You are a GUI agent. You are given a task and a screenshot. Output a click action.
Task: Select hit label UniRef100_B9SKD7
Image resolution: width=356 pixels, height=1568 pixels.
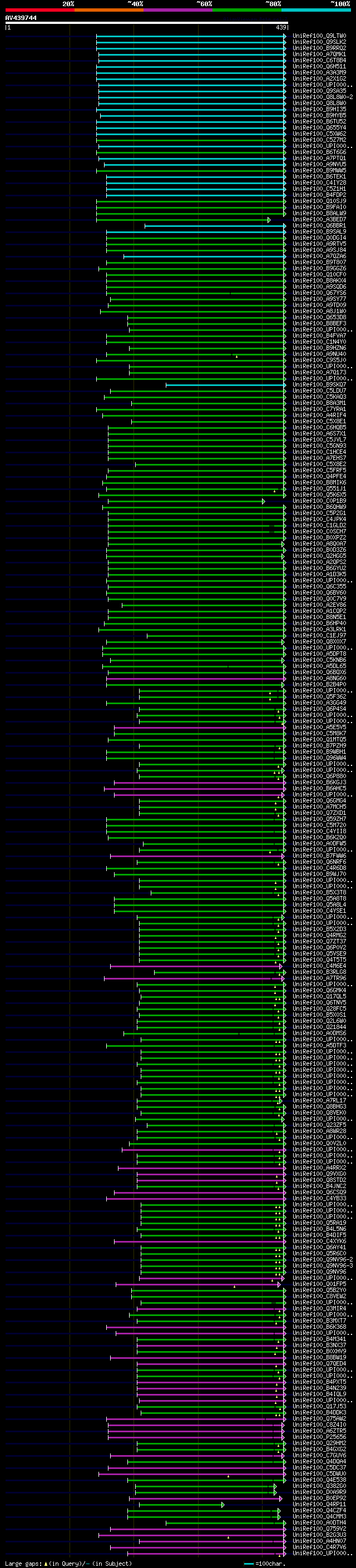coord(319,385)
